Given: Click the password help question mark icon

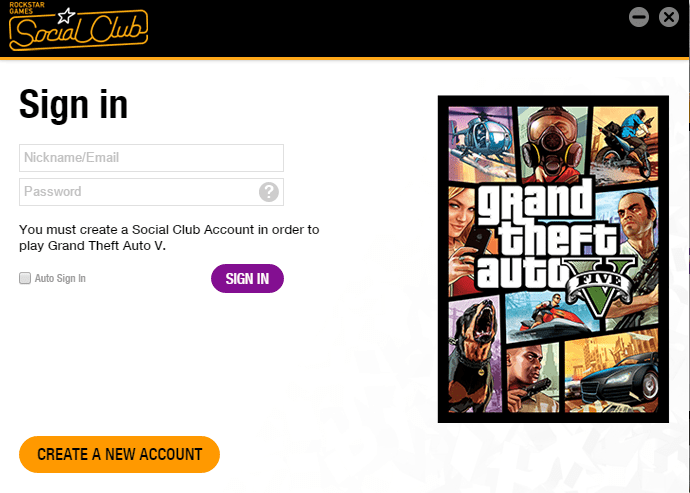Looking at the screenshot, I should click(268, 192).
